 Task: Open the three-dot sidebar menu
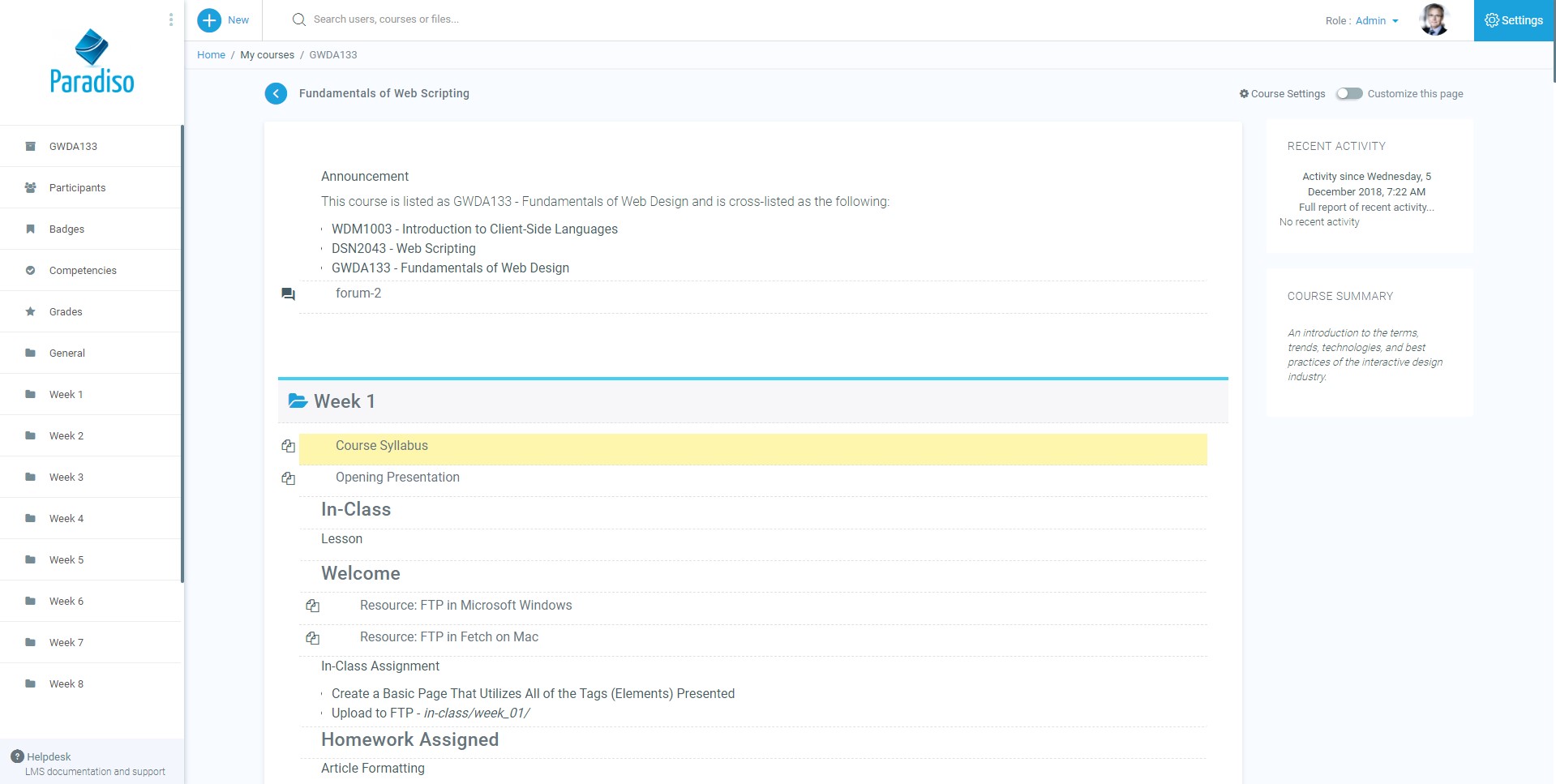pyautogui.click(x=170, y=19)
